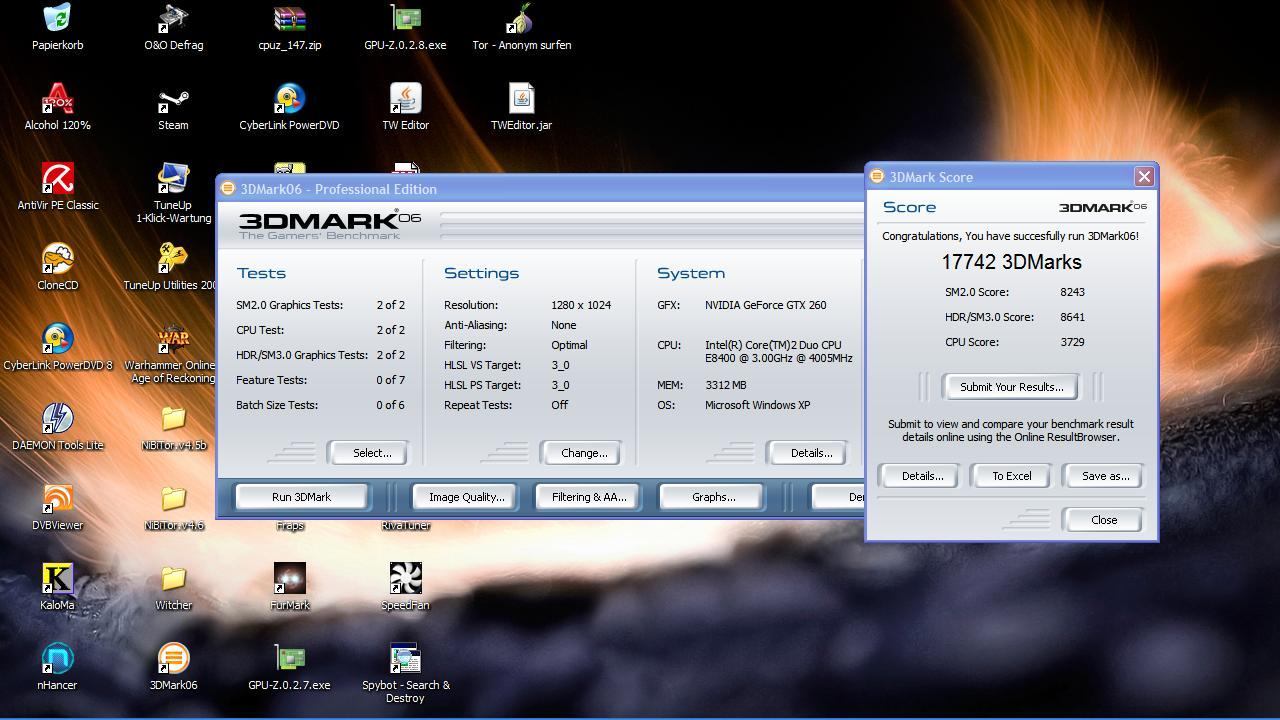Launch Alcohol 120% shortcut
The height and width of the screenshot is (720, 1280).
click(x=58, y=99)
